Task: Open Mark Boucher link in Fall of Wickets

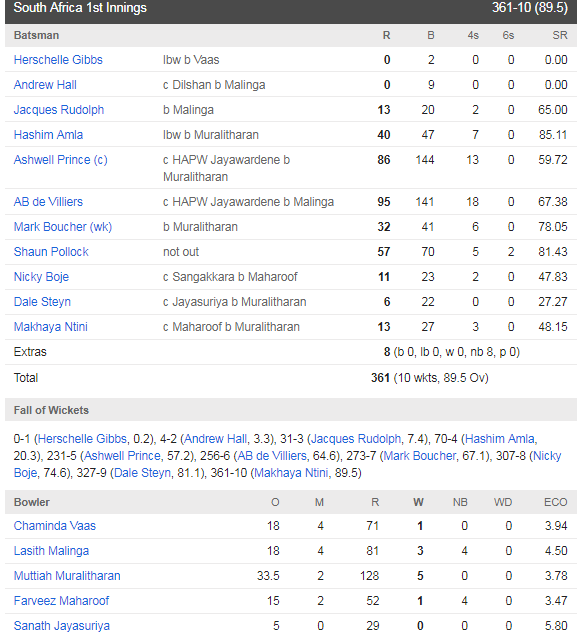Action: point(420,455)
